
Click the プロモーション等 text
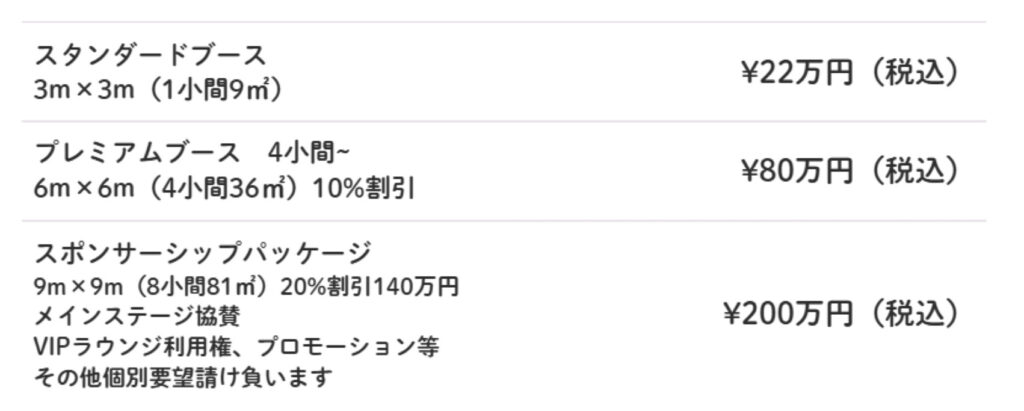coord(348,347)
